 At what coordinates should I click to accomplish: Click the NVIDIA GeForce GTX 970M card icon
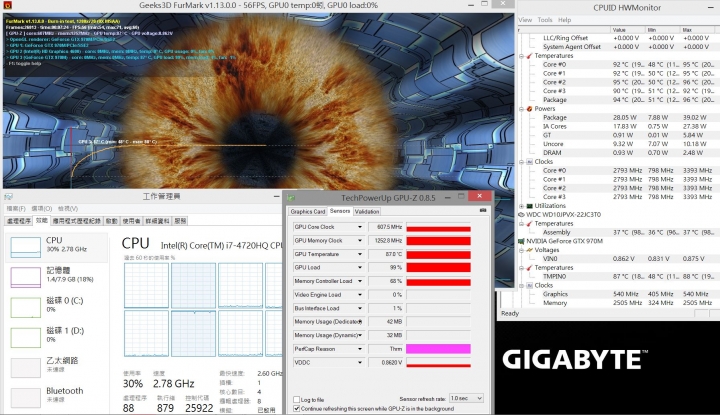521,241
